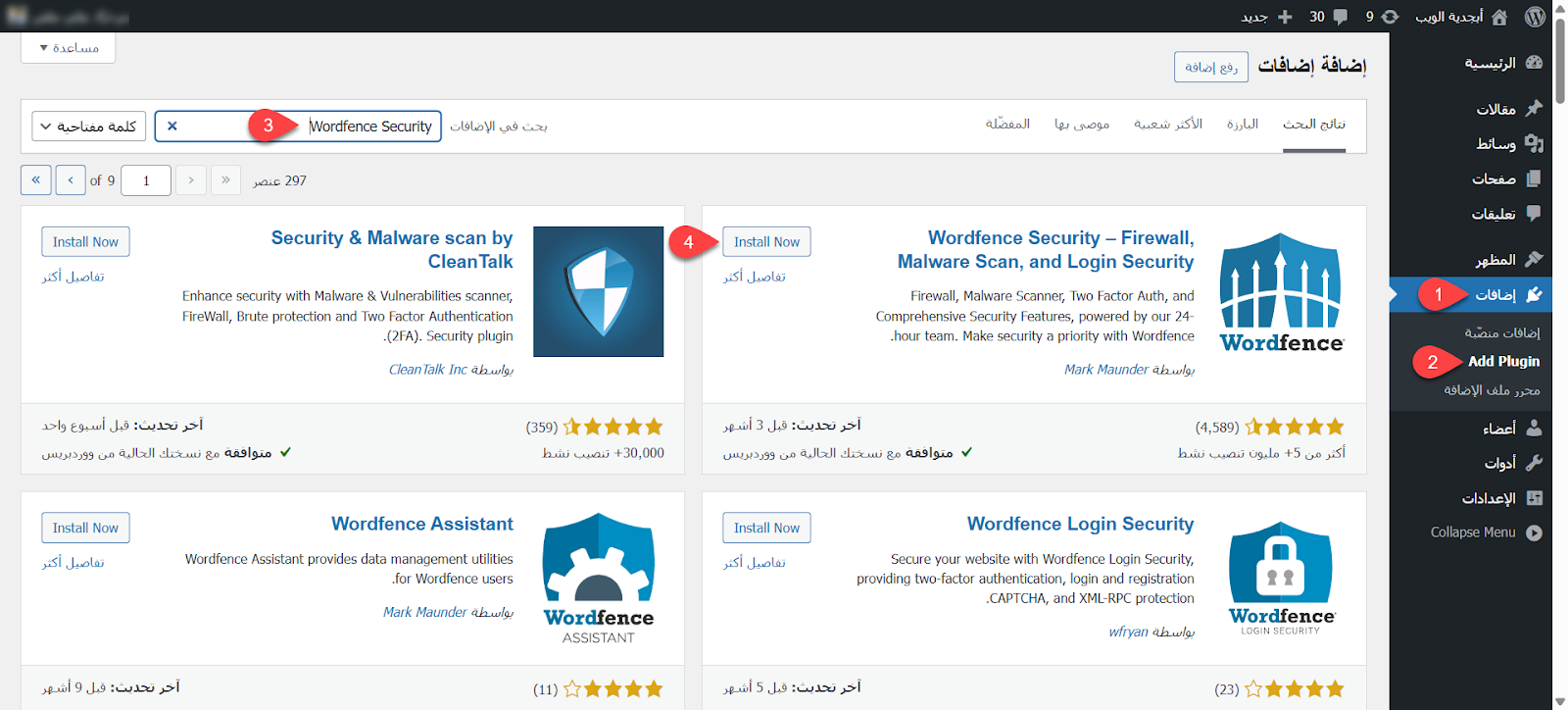
Task: Select Add Plugin in sidebar submenu
Action: [1503, 362]
